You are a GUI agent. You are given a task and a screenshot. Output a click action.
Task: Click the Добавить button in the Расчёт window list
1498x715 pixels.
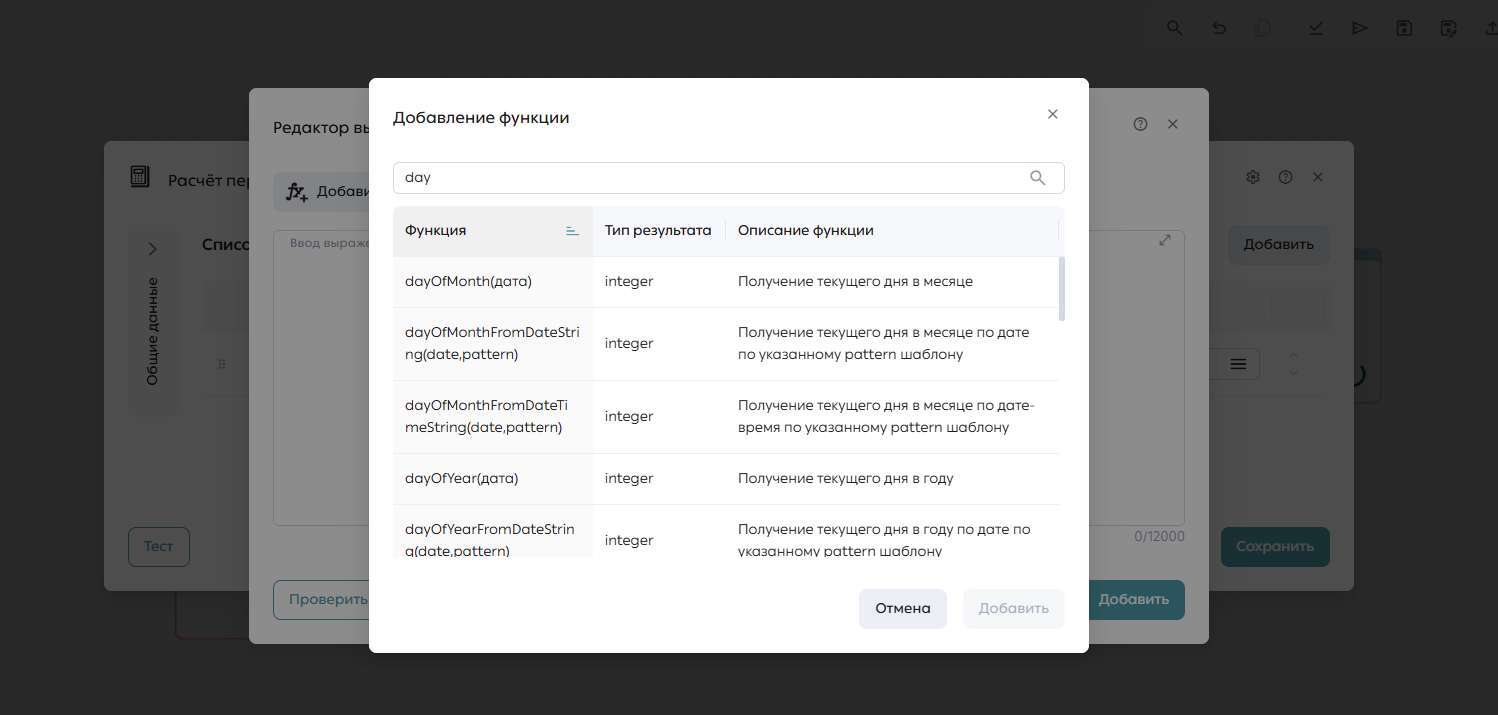[1279, 244]
